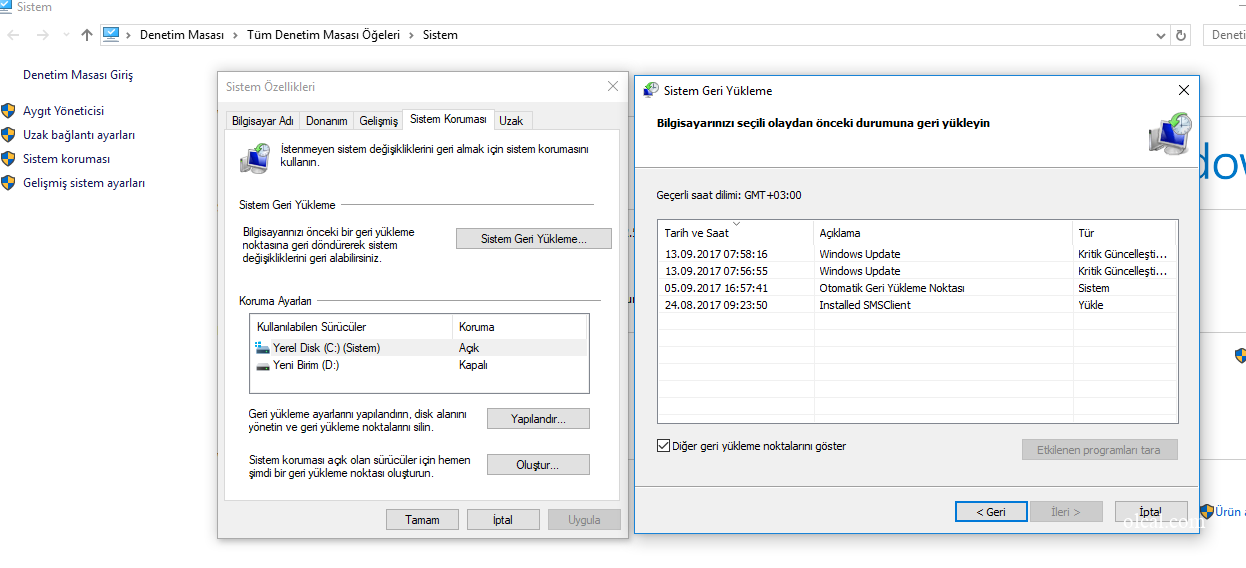1246x568 pixels.
Task: Click Koruma column header
Action: [520, 327]
